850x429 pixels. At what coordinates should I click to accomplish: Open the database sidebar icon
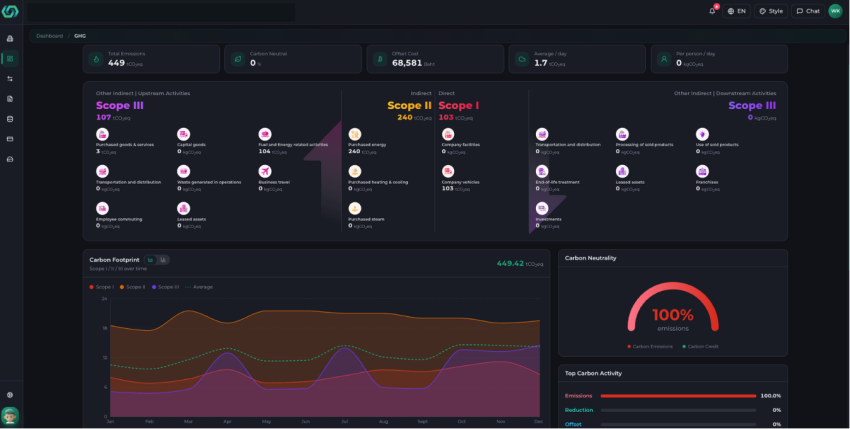(10, 119)
